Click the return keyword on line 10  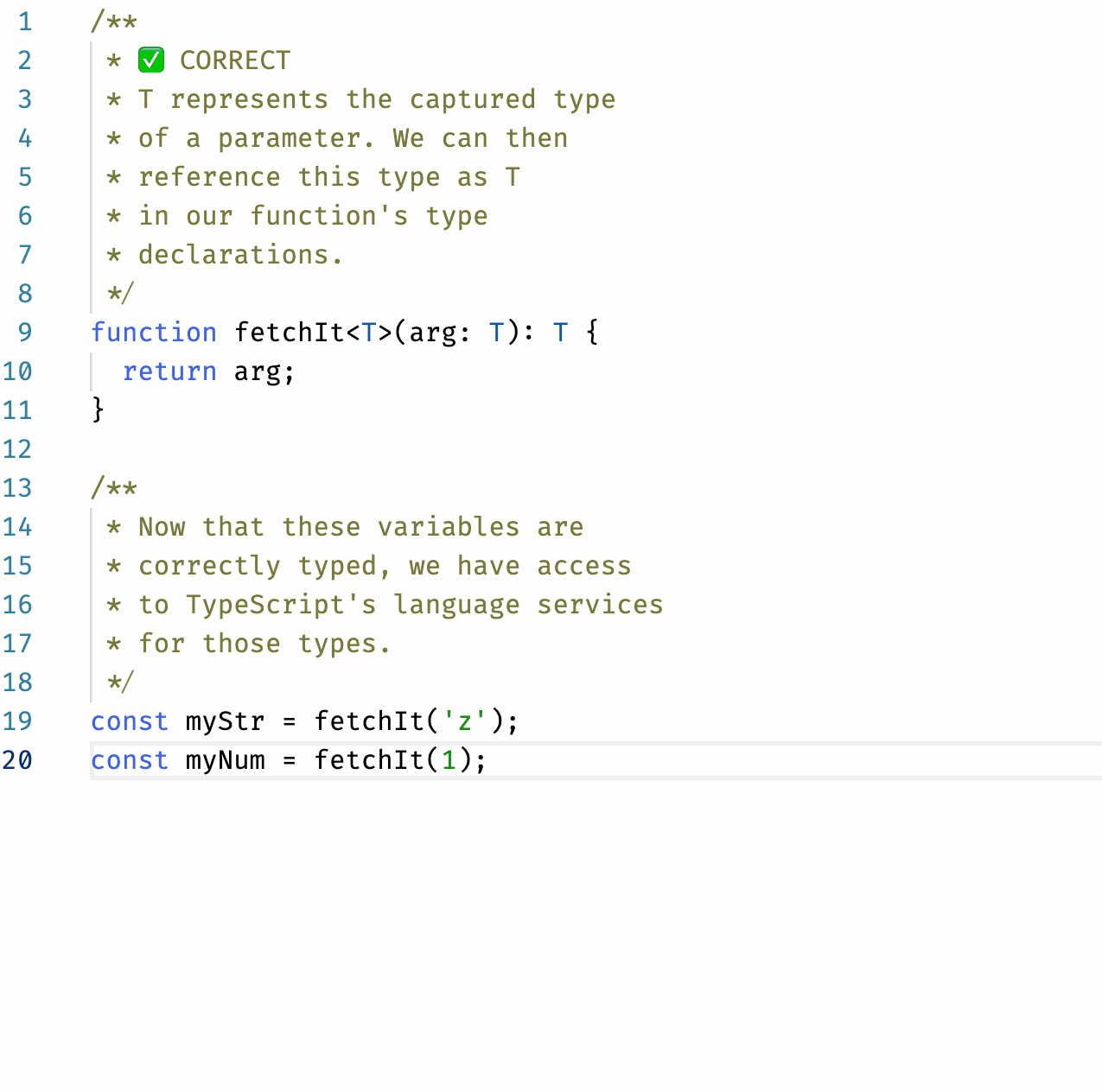click(170, 371)
